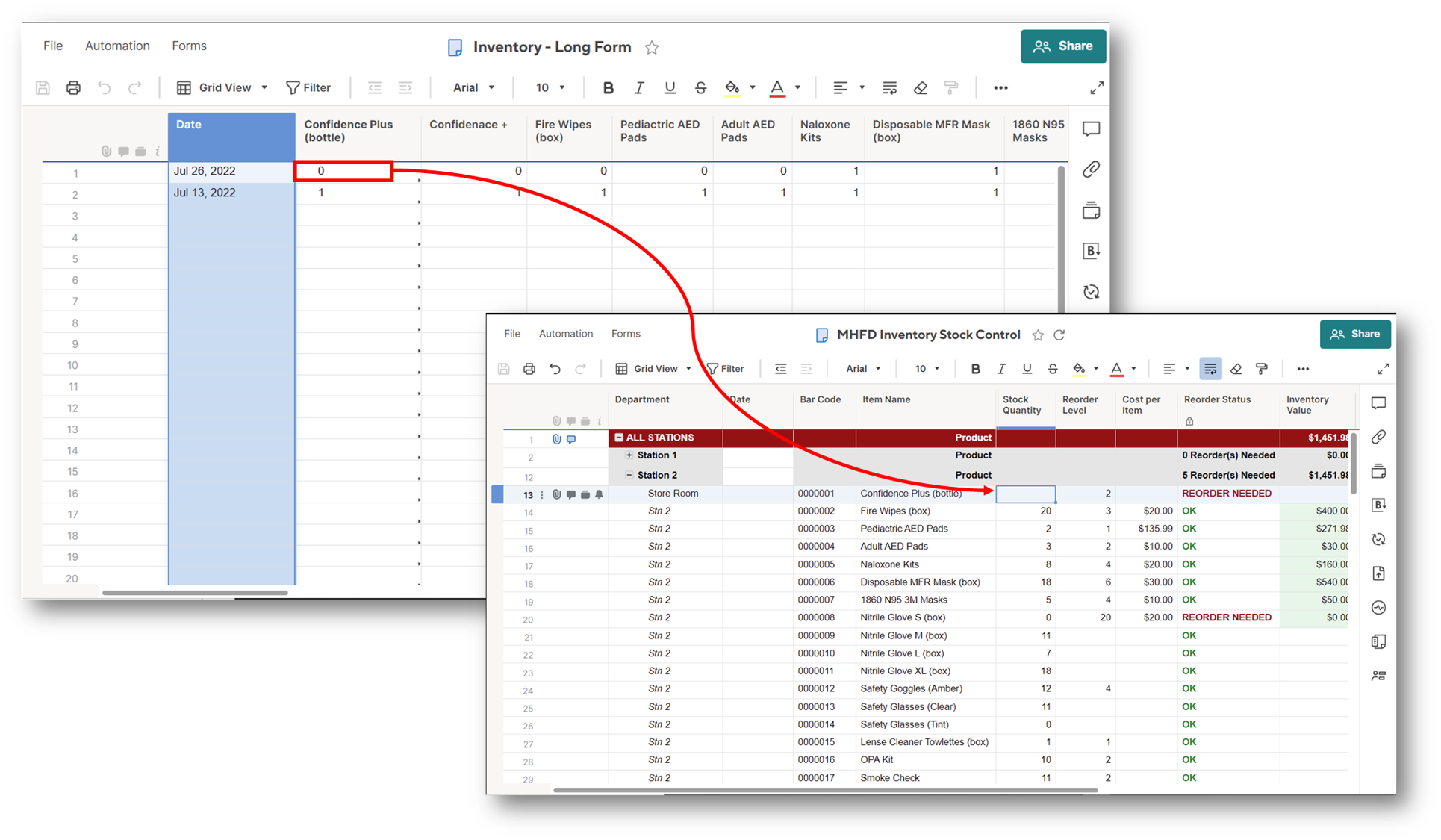
Task: Click the bell notification icon on row 13
Action: tap(599, 494)
